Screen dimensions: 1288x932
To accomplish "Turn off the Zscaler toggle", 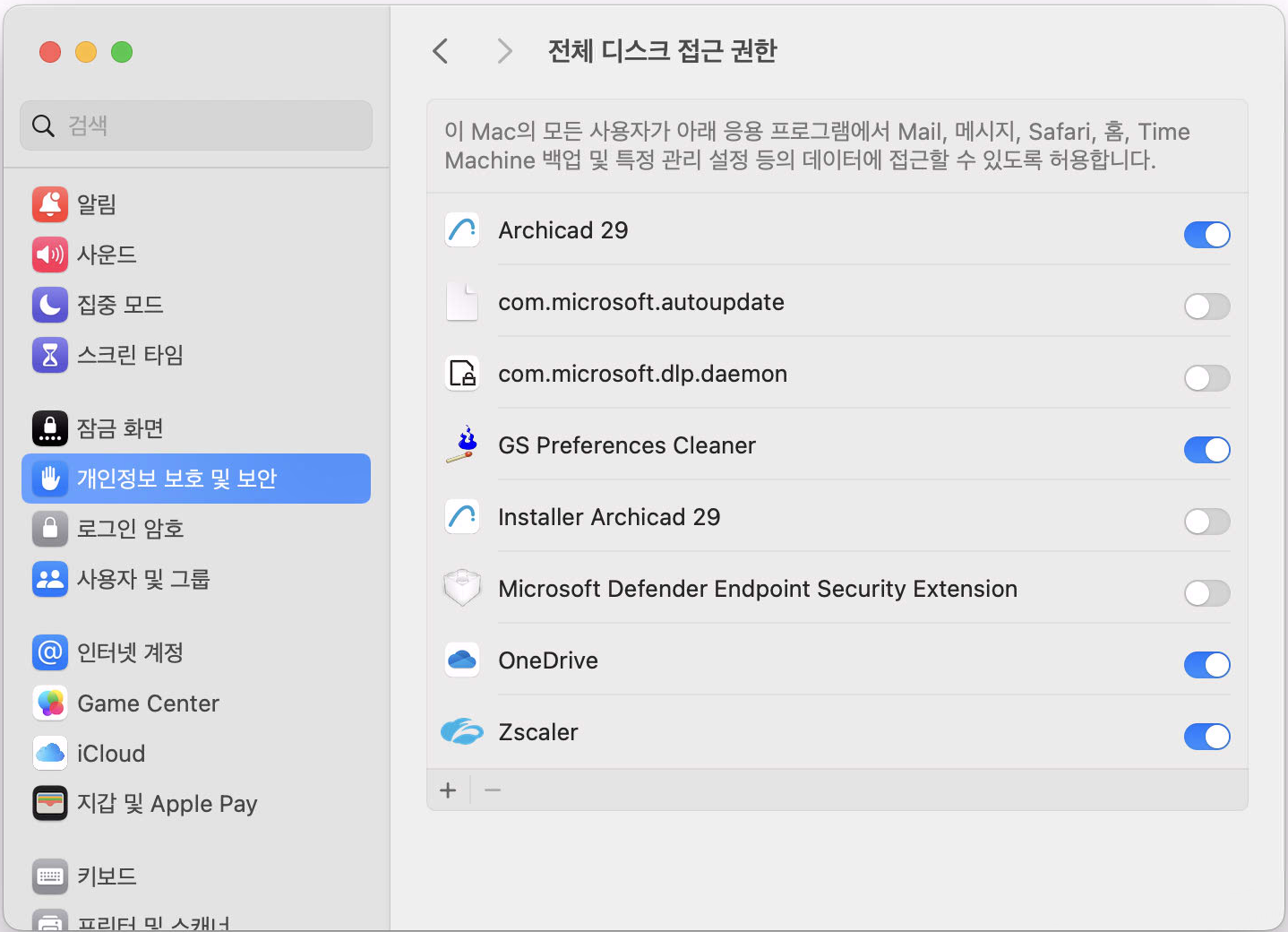I will 1206,737.
